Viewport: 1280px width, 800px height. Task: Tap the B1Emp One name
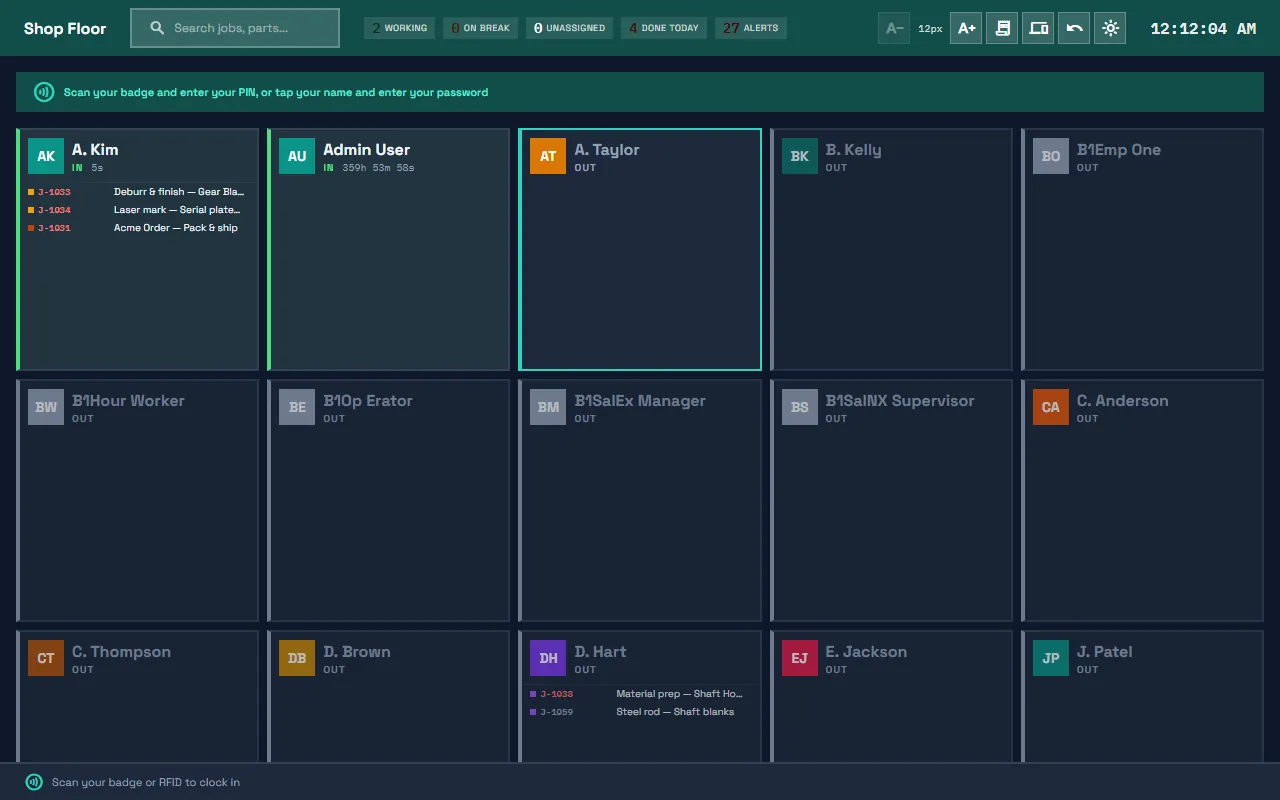click(1119, 150)
